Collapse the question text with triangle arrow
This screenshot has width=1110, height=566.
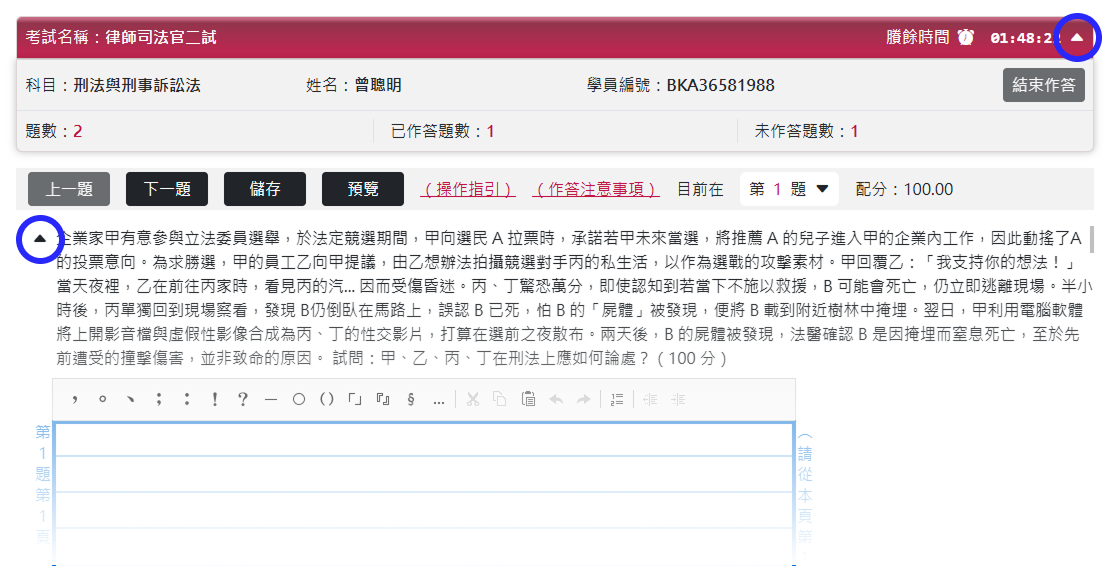tap(40, 239)
